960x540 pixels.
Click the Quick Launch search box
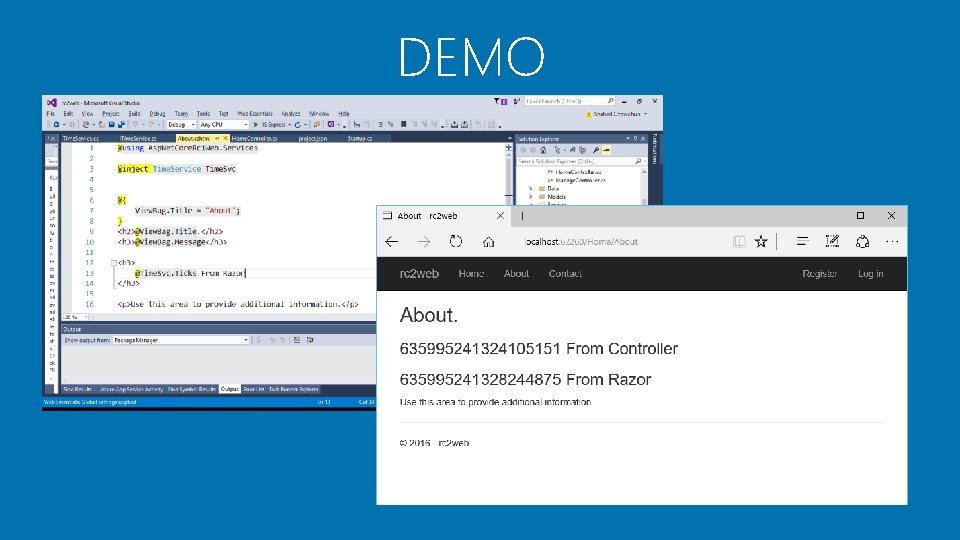(x=569, y=101)
